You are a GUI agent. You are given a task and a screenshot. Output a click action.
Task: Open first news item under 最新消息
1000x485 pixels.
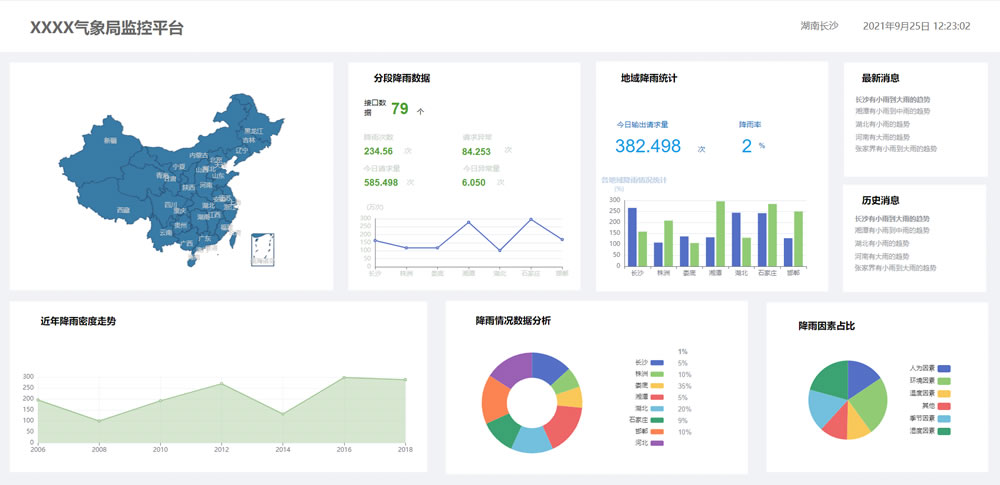point(892,100)
